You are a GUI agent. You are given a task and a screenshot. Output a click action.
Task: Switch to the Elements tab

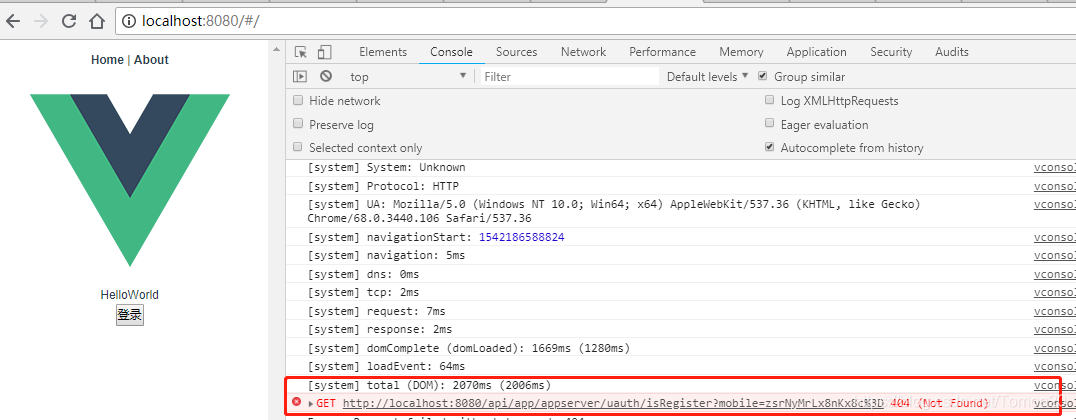[383, 52]
